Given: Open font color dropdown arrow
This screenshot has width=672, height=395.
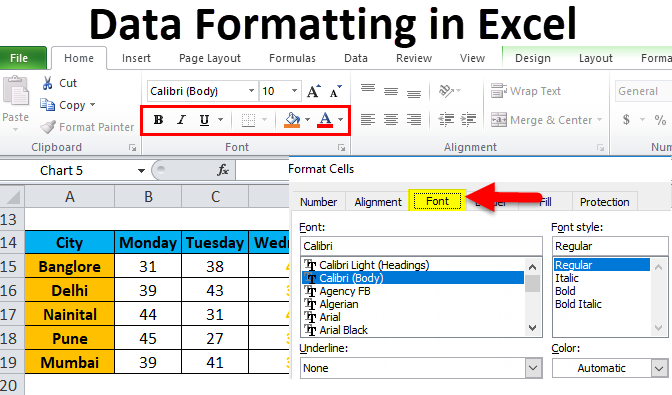Looking at the screenshot, I should pyautogui.click(x=340, y=120).
